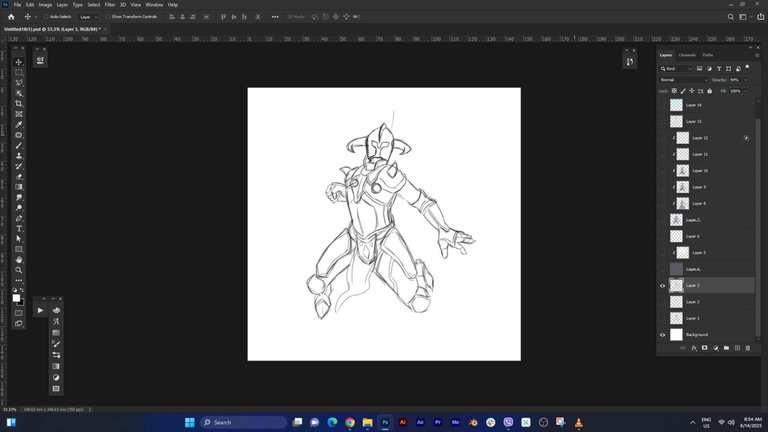Image resolution: width=768 pixels, height=432 pixels.
Task: Select the Horizontal Type tool
Action: coord(19,229)
